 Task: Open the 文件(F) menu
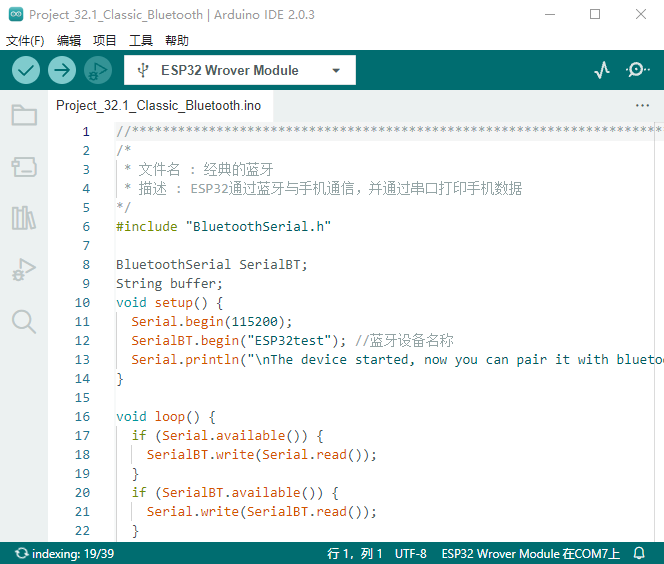(25, 41)
